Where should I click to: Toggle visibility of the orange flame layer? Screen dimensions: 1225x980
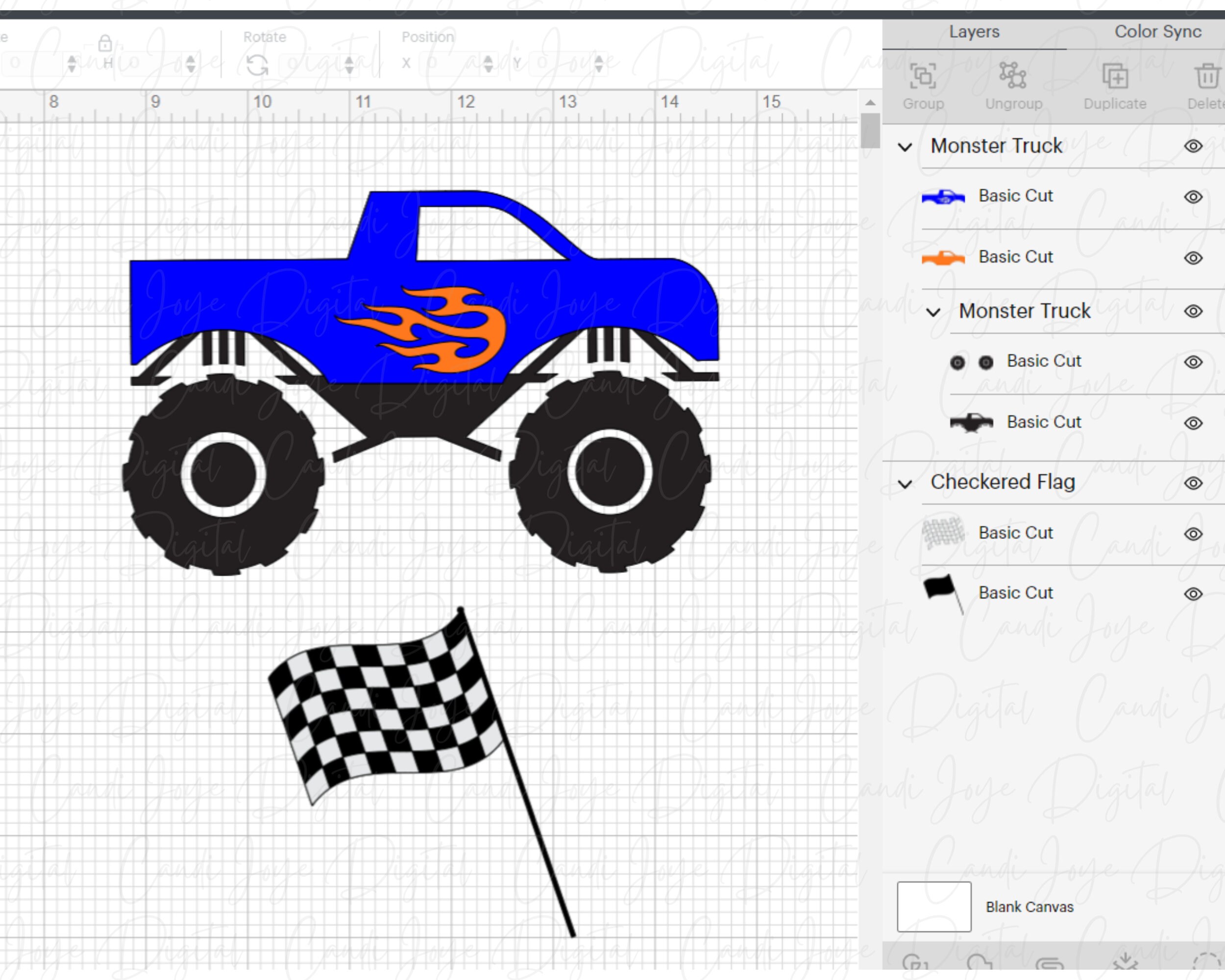pyautogui.click(x=1193, y=257)
